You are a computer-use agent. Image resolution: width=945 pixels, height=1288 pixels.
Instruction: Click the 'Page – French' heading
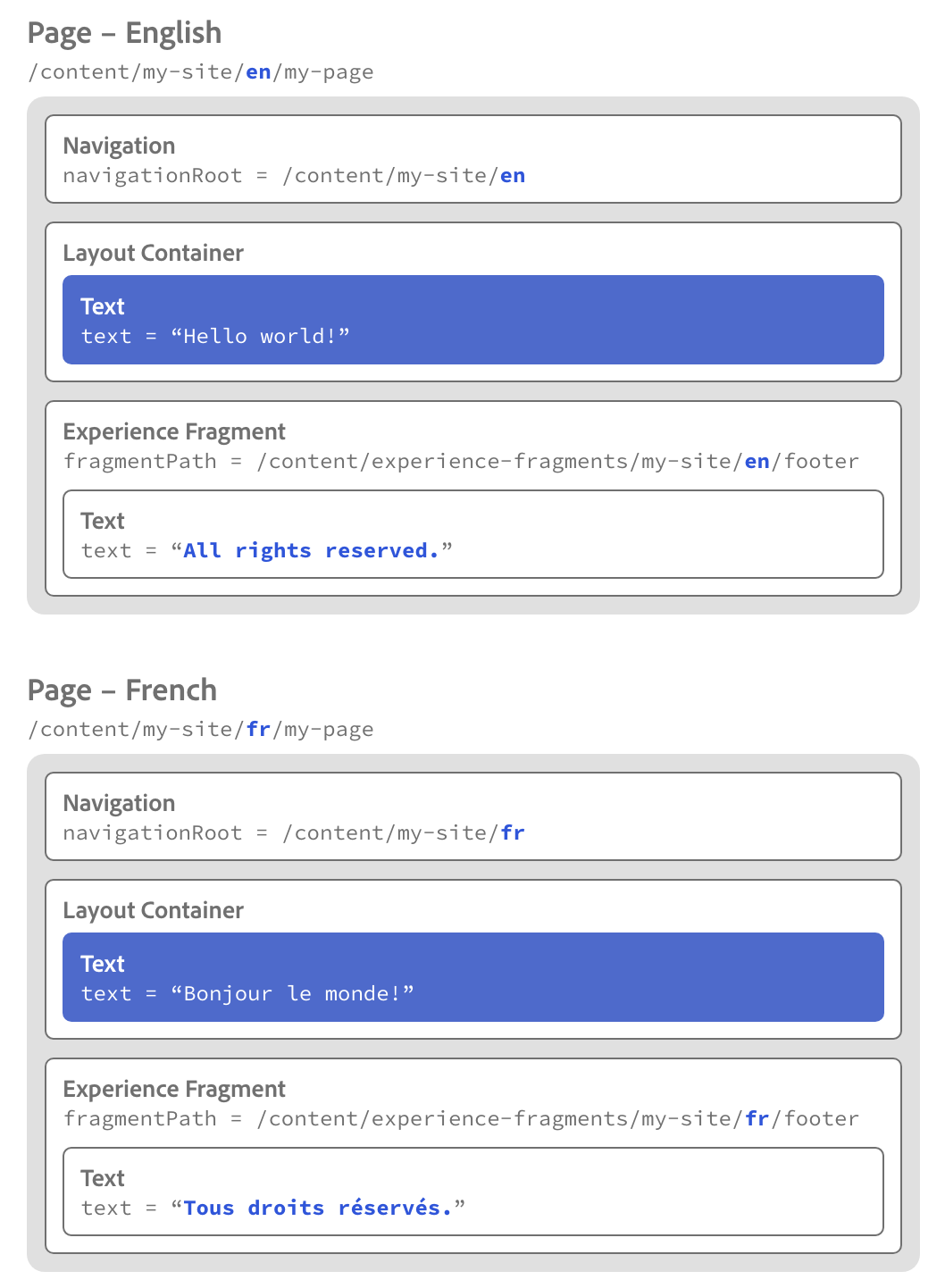click(x=122, y=690)
